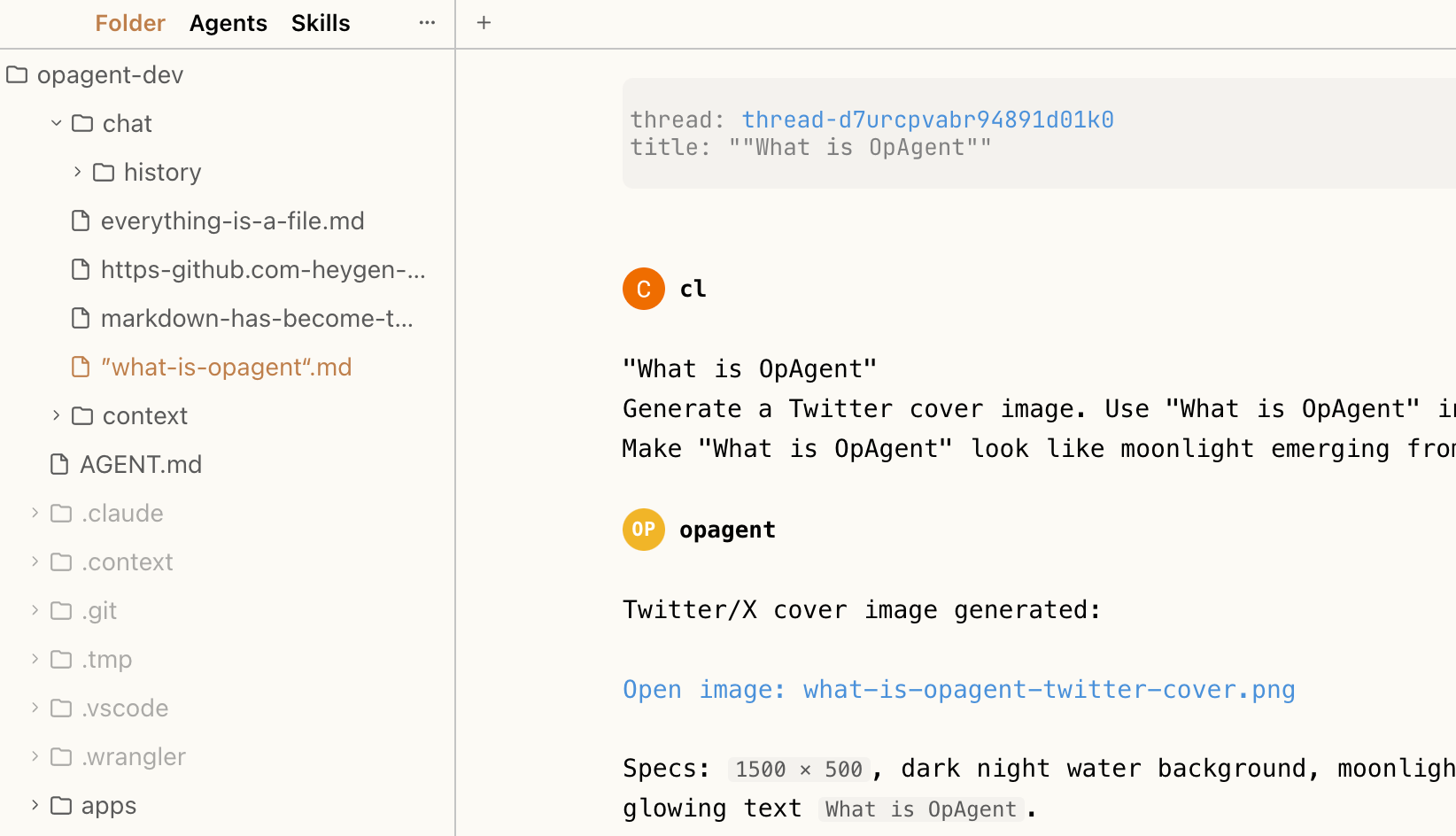Switch to the Skills tab
This screenshot has width=1456, height=836.
tap(321, 23)
